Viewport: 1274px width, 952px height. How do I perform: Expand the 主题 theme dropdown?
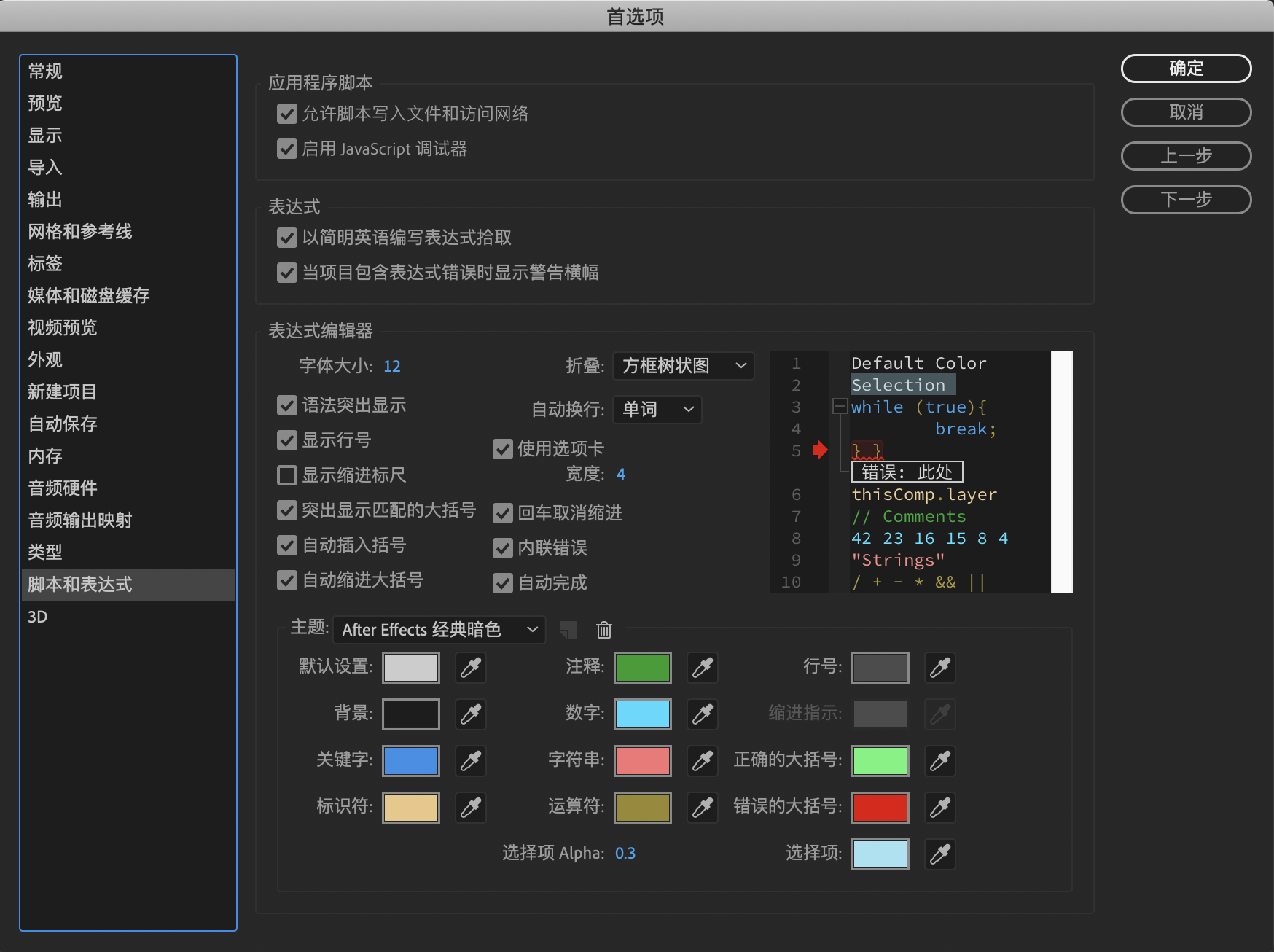coord(439,630)
